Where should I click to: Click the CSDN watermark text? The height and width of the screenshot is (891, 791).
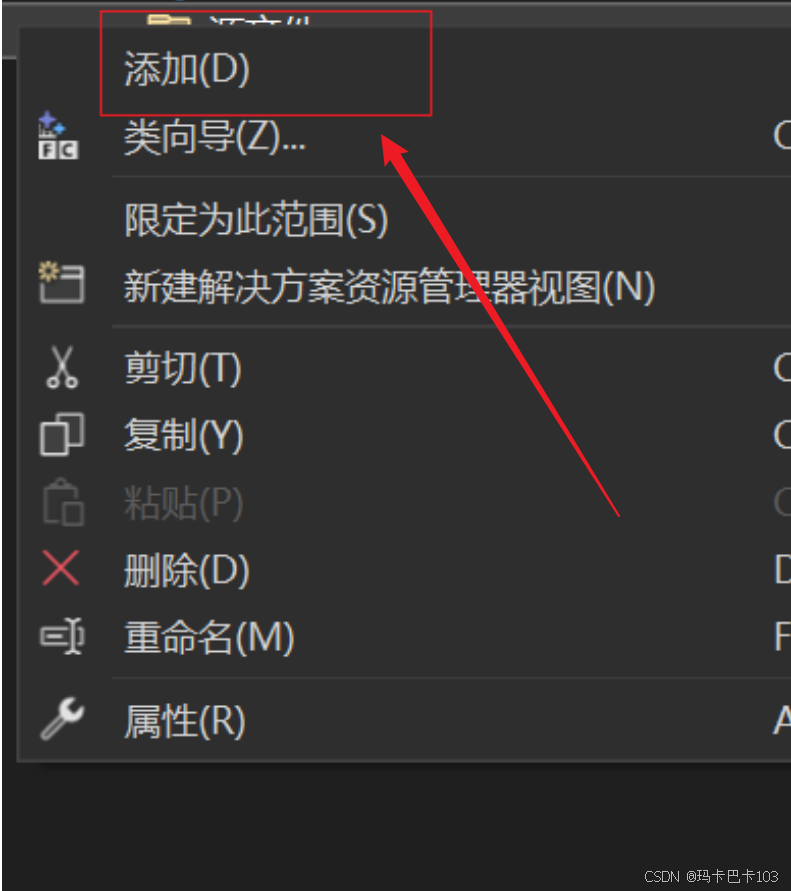[711, 876]
